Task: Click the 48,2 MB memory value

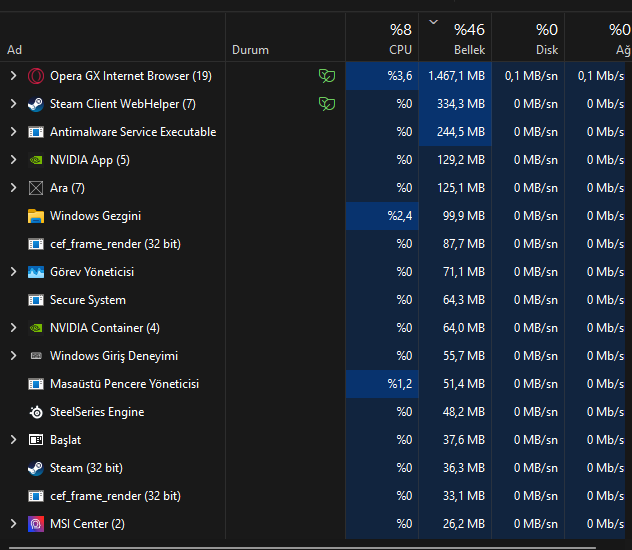Action: tap(464, 412)
